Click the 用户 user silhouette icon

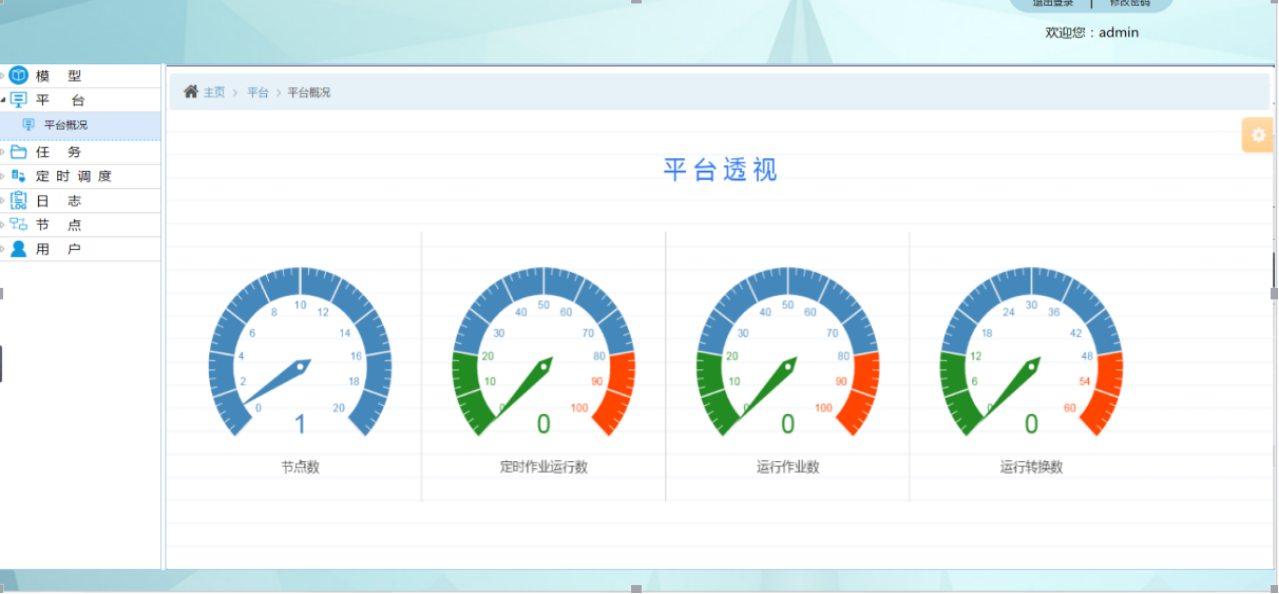17,249
